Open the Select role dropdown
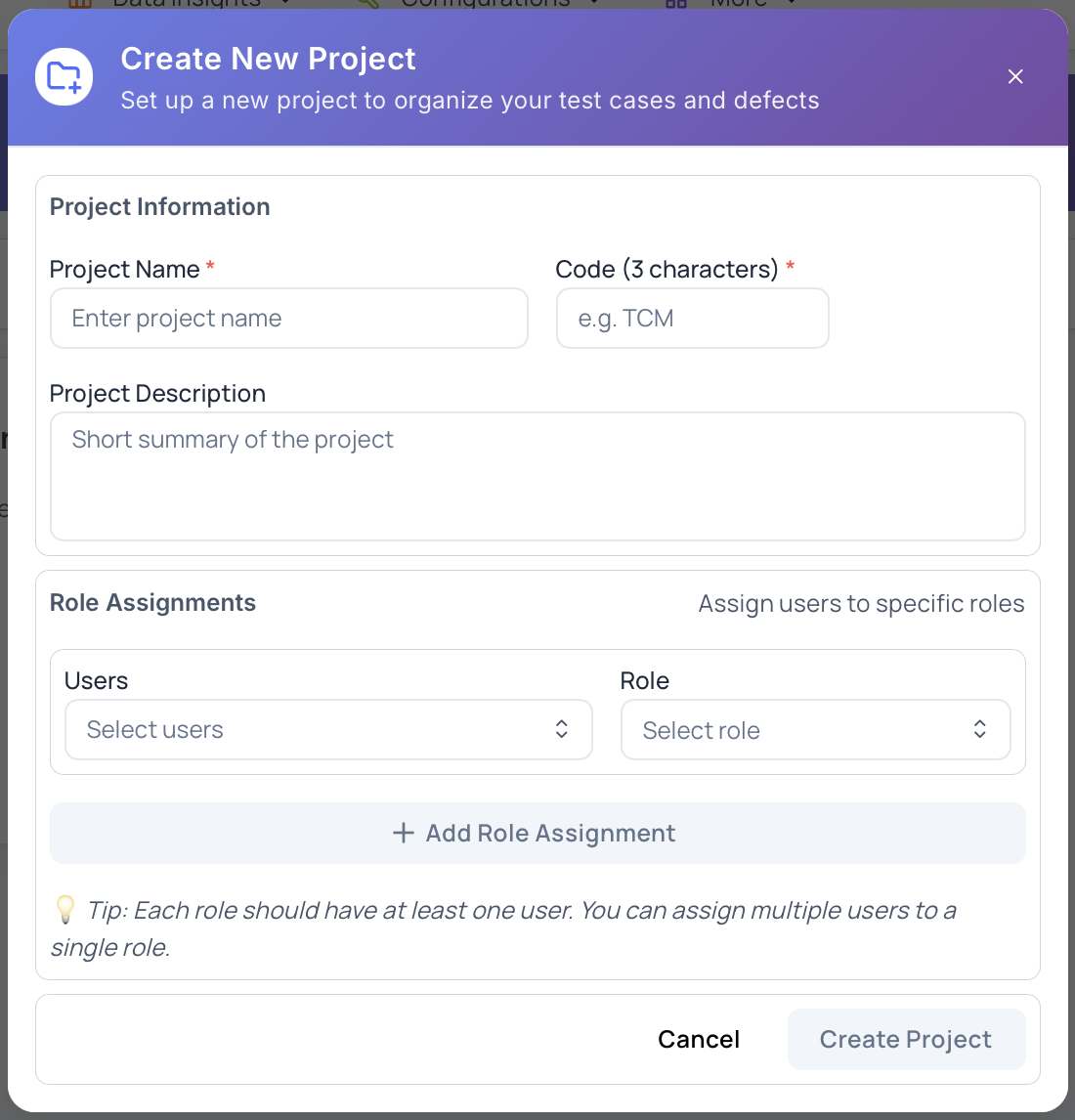 coord(815,729)
